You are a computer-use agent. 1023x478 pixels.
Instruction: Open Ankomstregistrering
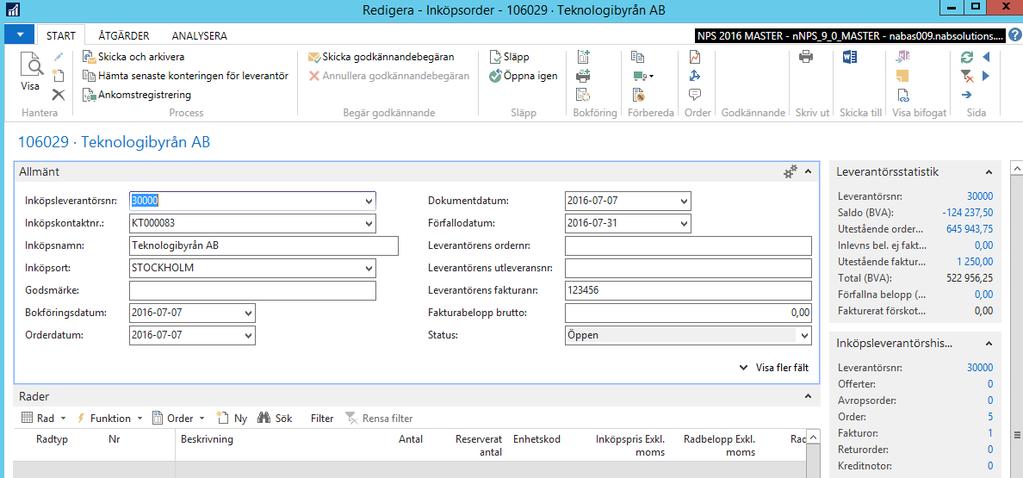(x=137, y=95)
